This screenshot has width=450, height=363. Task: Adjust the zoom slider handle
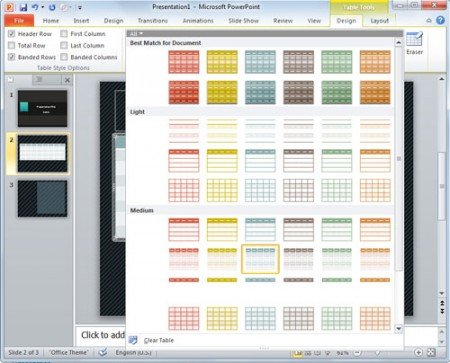pyautogui.click(x=378, y=352)
